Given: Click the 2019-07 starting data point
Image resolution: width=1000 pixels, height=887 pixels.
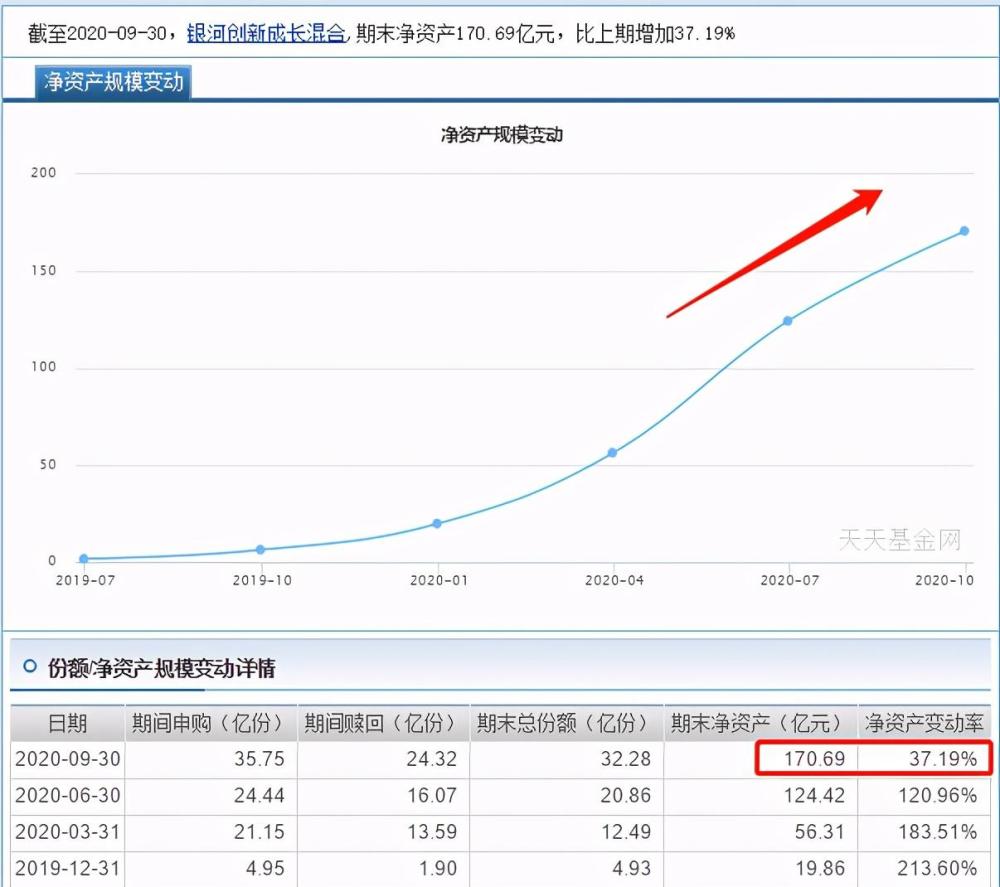Looking at the screenshot, I should coord(84,559).
